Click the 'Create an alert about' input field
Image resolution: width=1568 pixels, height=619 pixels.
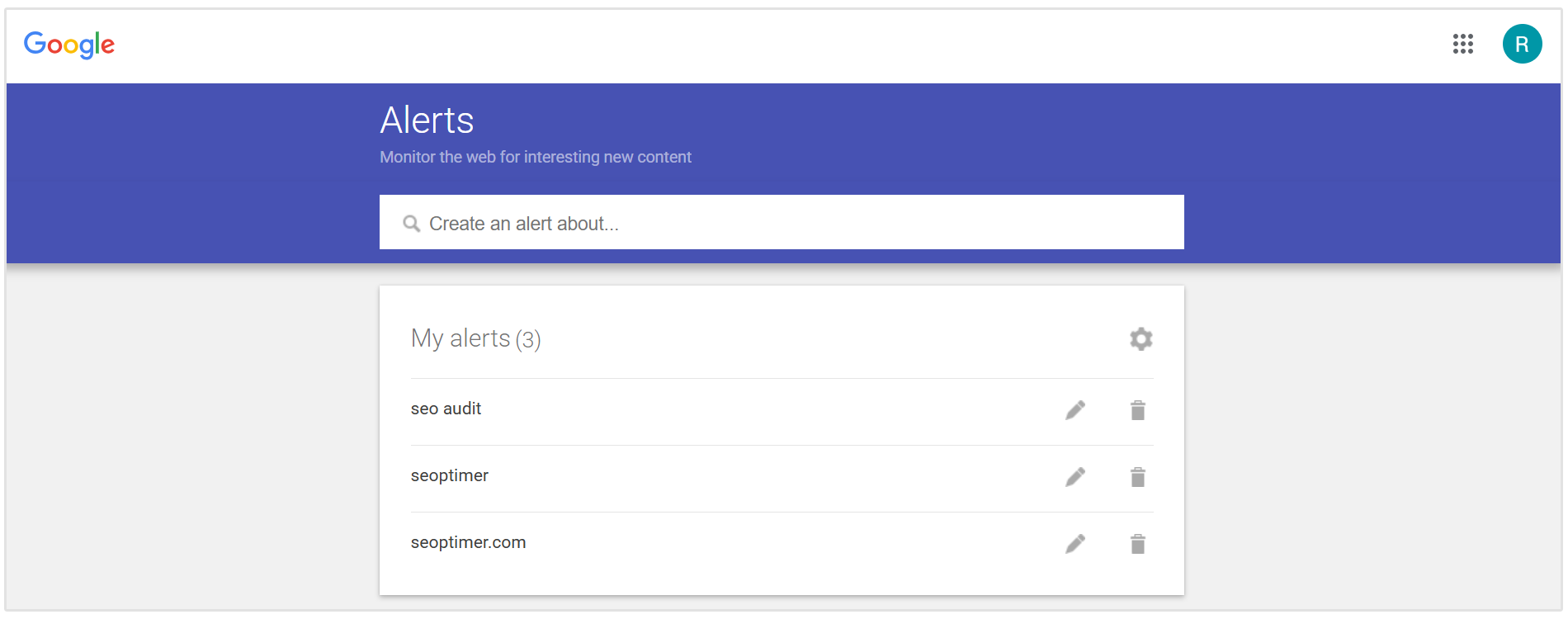(743, 222)
